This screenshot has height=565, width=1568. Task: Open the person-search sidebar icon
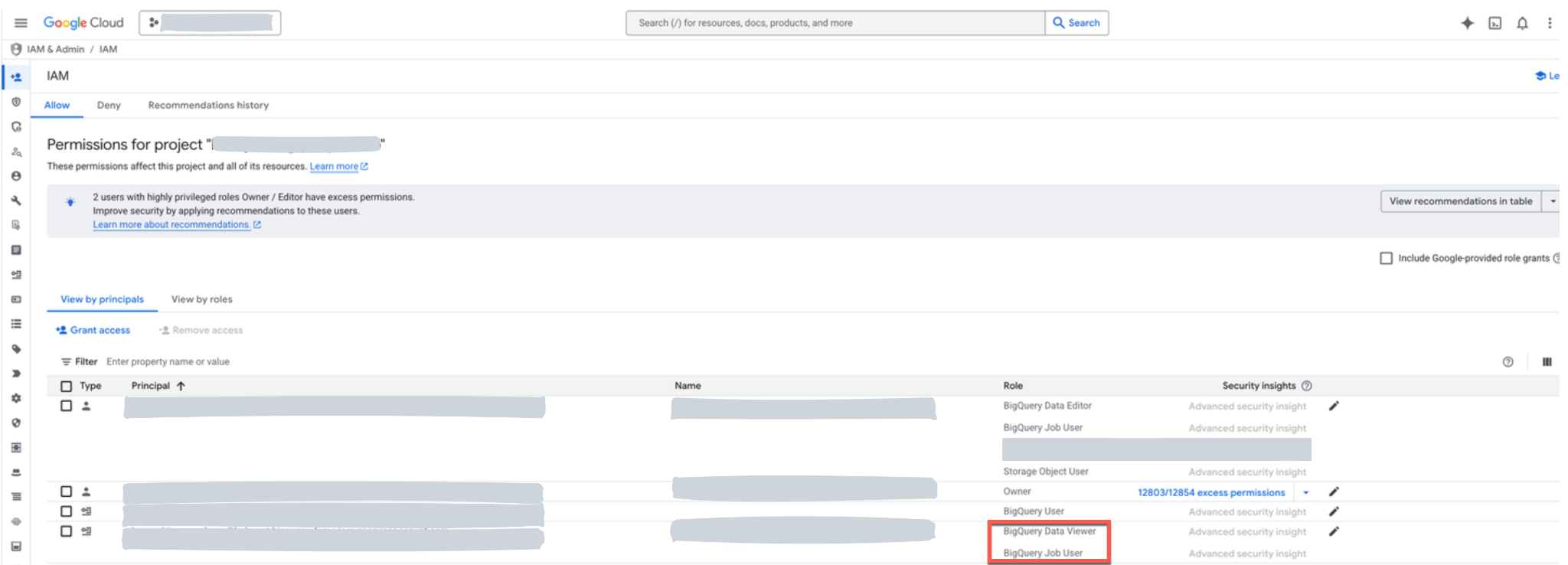[x=16, y=152]
